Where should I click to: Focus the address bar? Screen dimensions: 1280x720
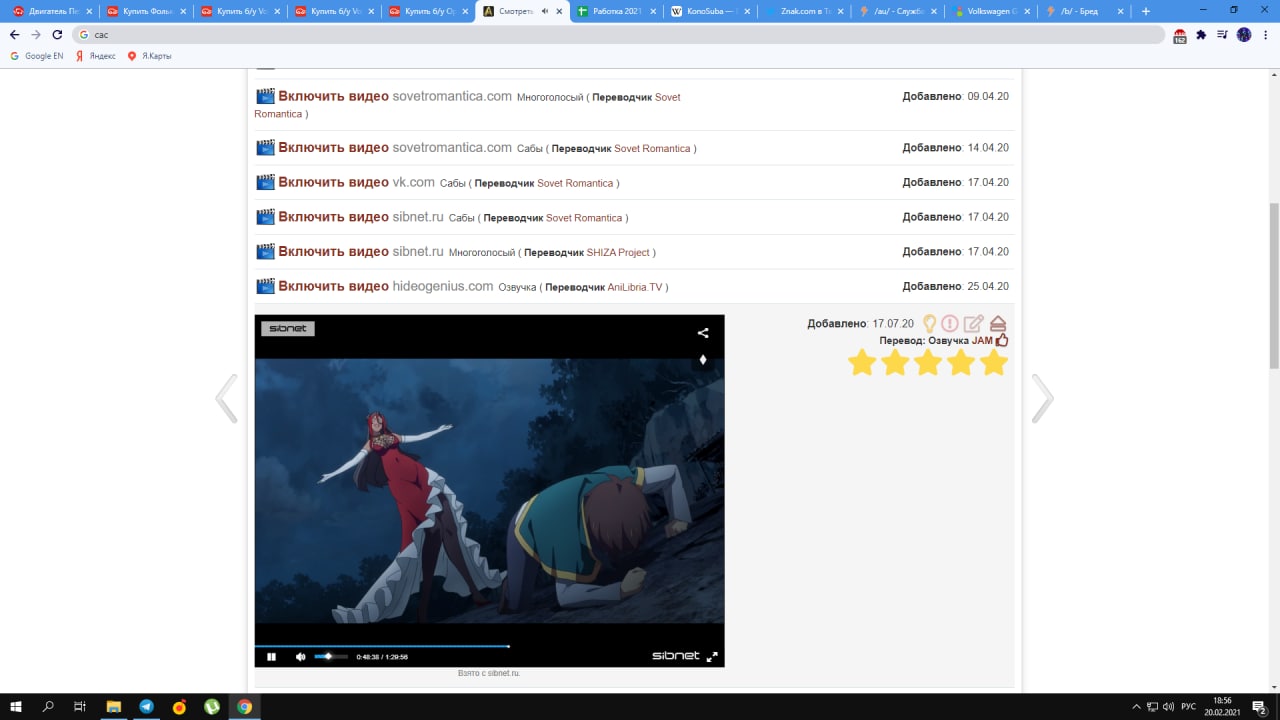(620, 34)
